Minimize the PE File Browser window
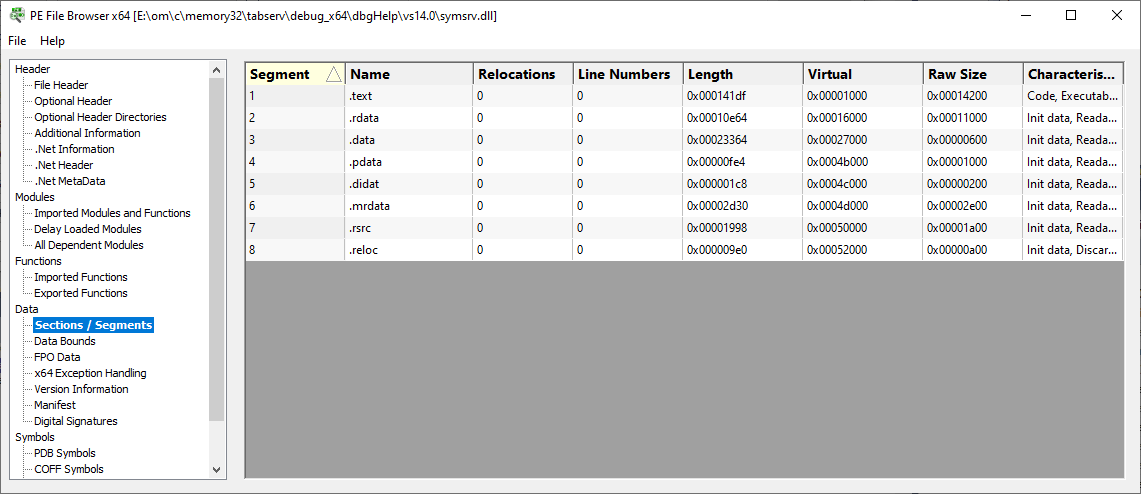The image size is (1141, 494). pos(1028,15)
